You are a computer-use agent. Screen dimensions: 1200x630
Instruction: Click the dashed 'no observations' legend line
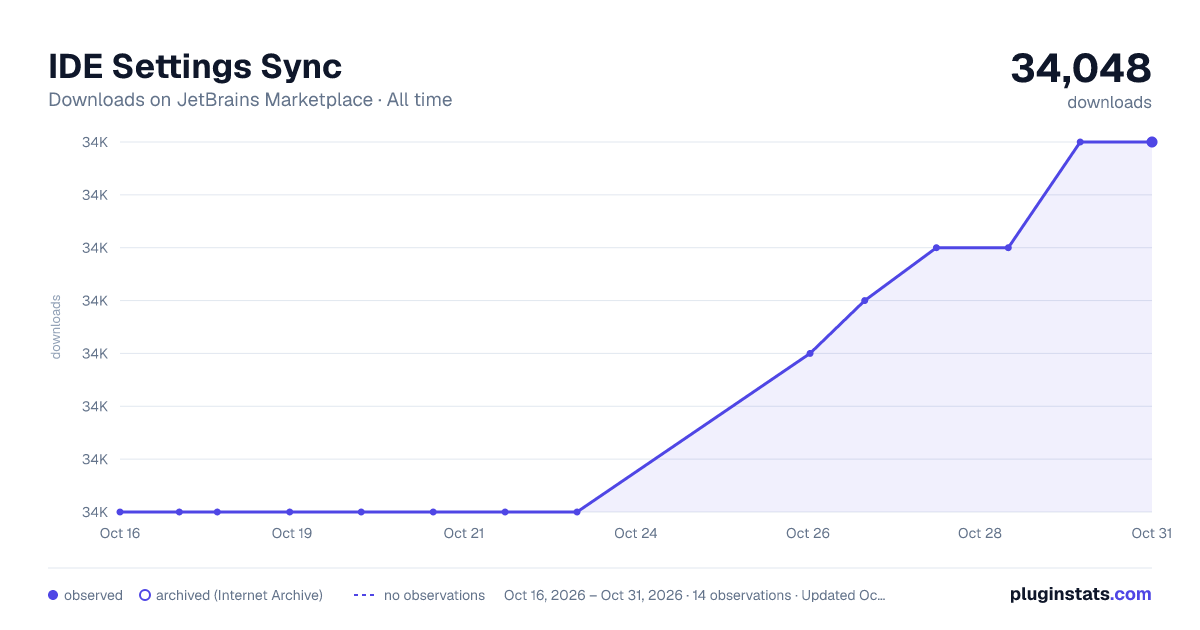[364, 595]
